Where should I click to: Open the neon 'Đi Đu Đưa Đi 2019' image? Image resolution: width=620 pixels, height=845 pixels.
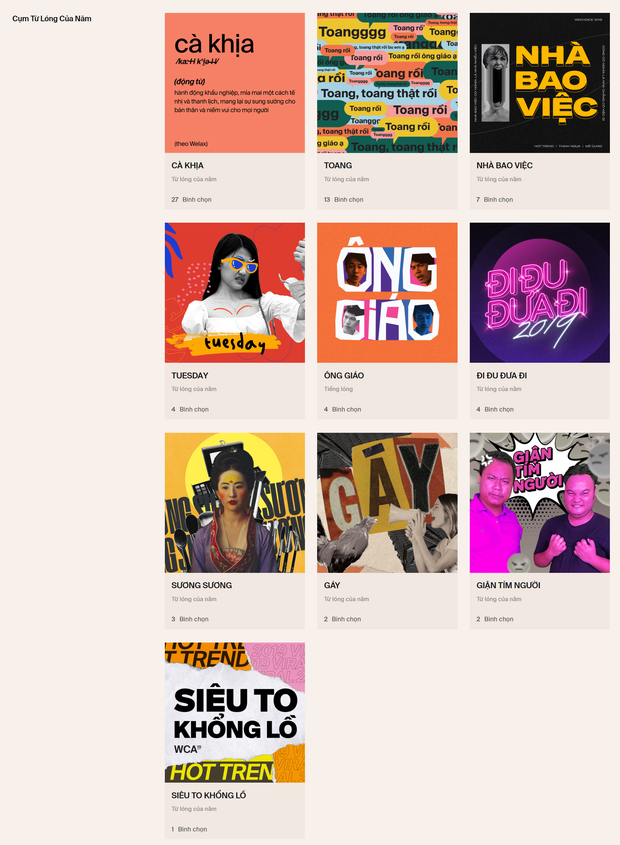540,293
